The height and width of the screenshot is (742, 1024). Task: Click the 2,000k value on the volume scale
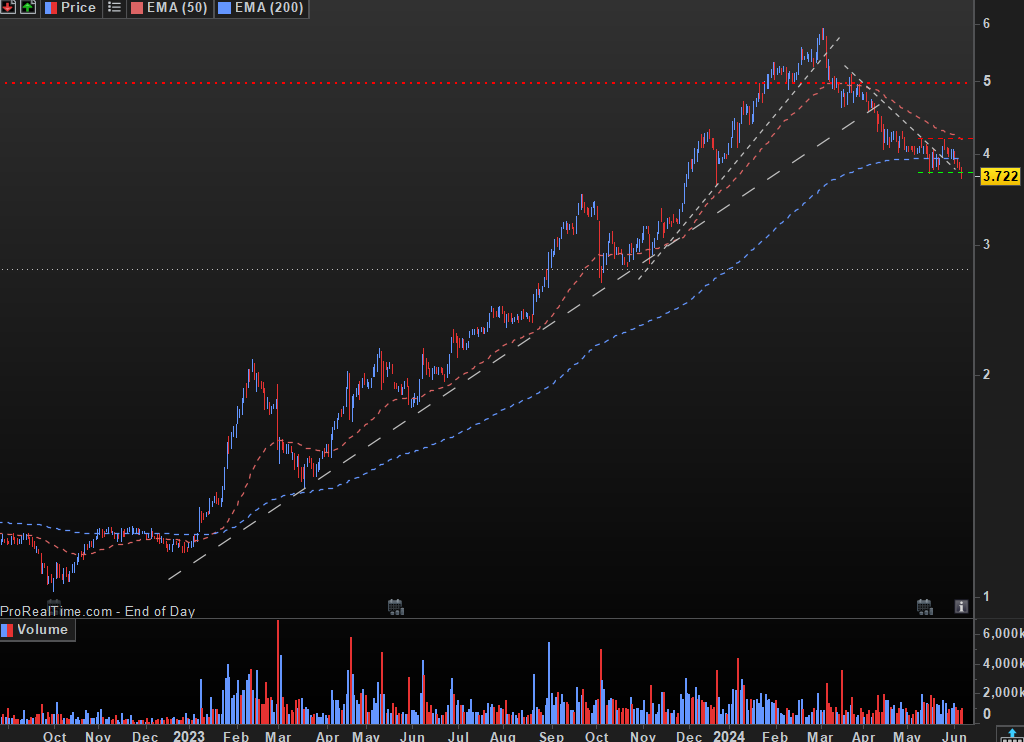coord(1003,692)
